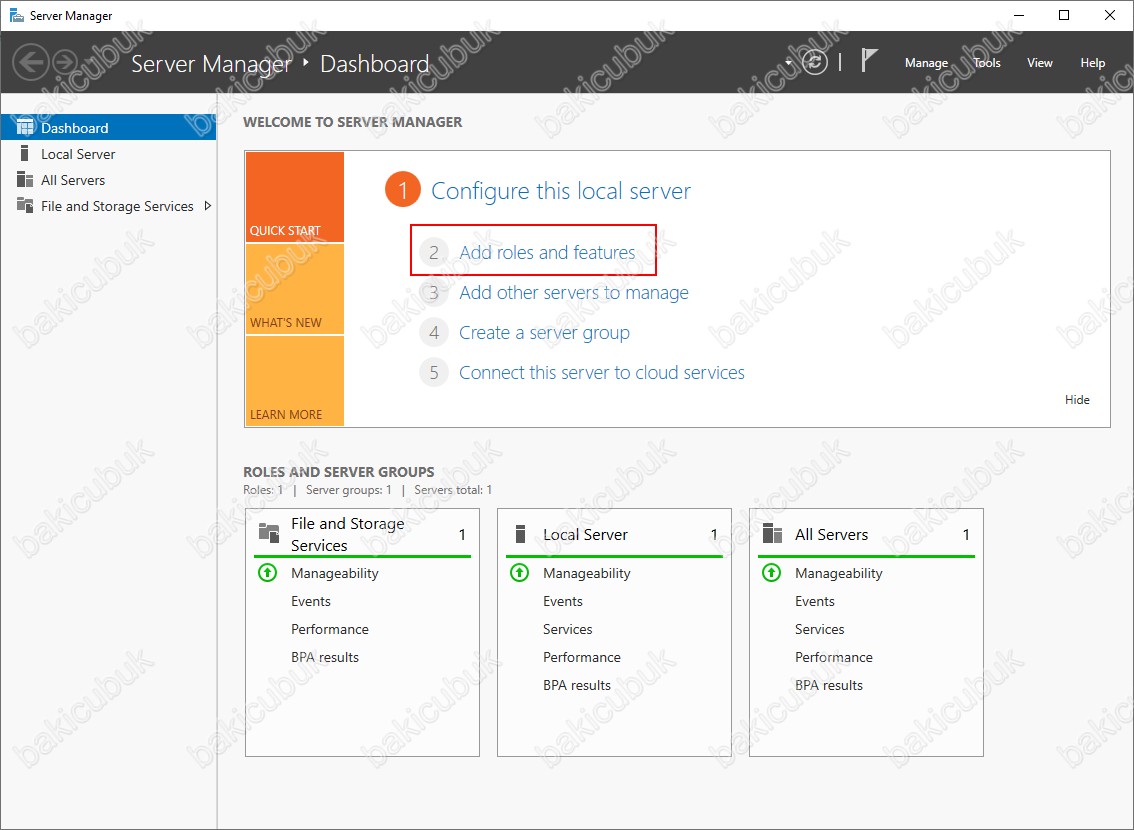
Task: Click Manageability status icon in All Servers tile
Action: 772,573
